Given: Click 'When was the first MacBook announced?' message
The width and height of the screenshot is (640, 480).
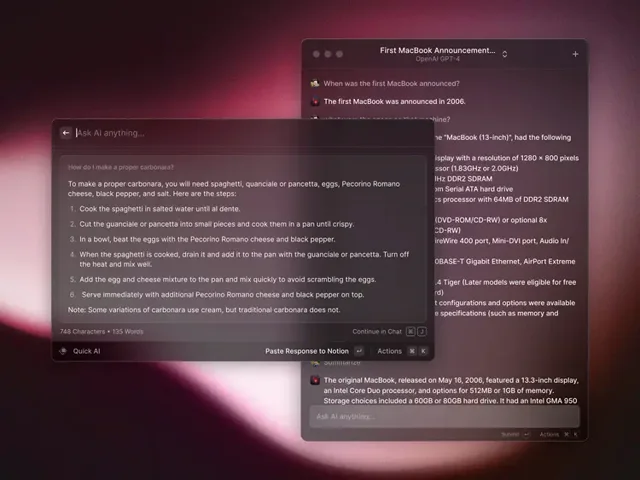Looking at the screenshot, I should (391, 83).
